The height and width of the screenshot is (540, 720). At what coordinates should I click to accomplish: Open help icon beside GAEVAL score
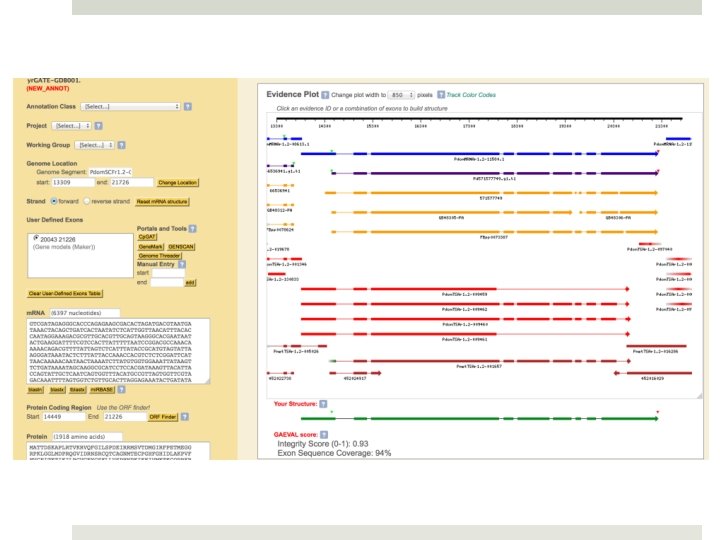(x=324, y=435)
